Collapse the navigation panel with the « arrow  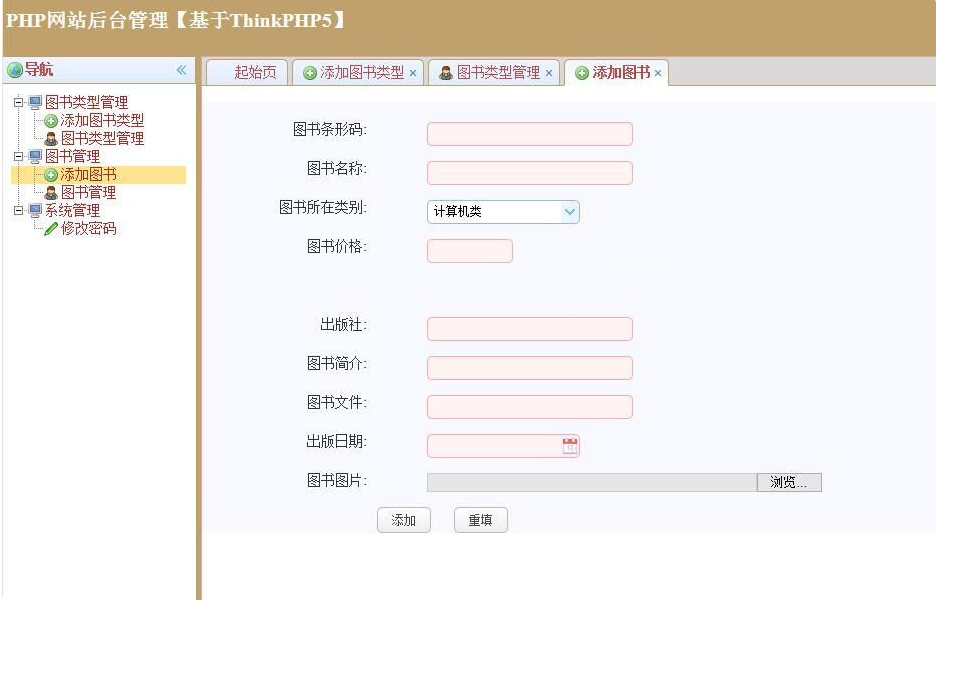click(180, 70)
